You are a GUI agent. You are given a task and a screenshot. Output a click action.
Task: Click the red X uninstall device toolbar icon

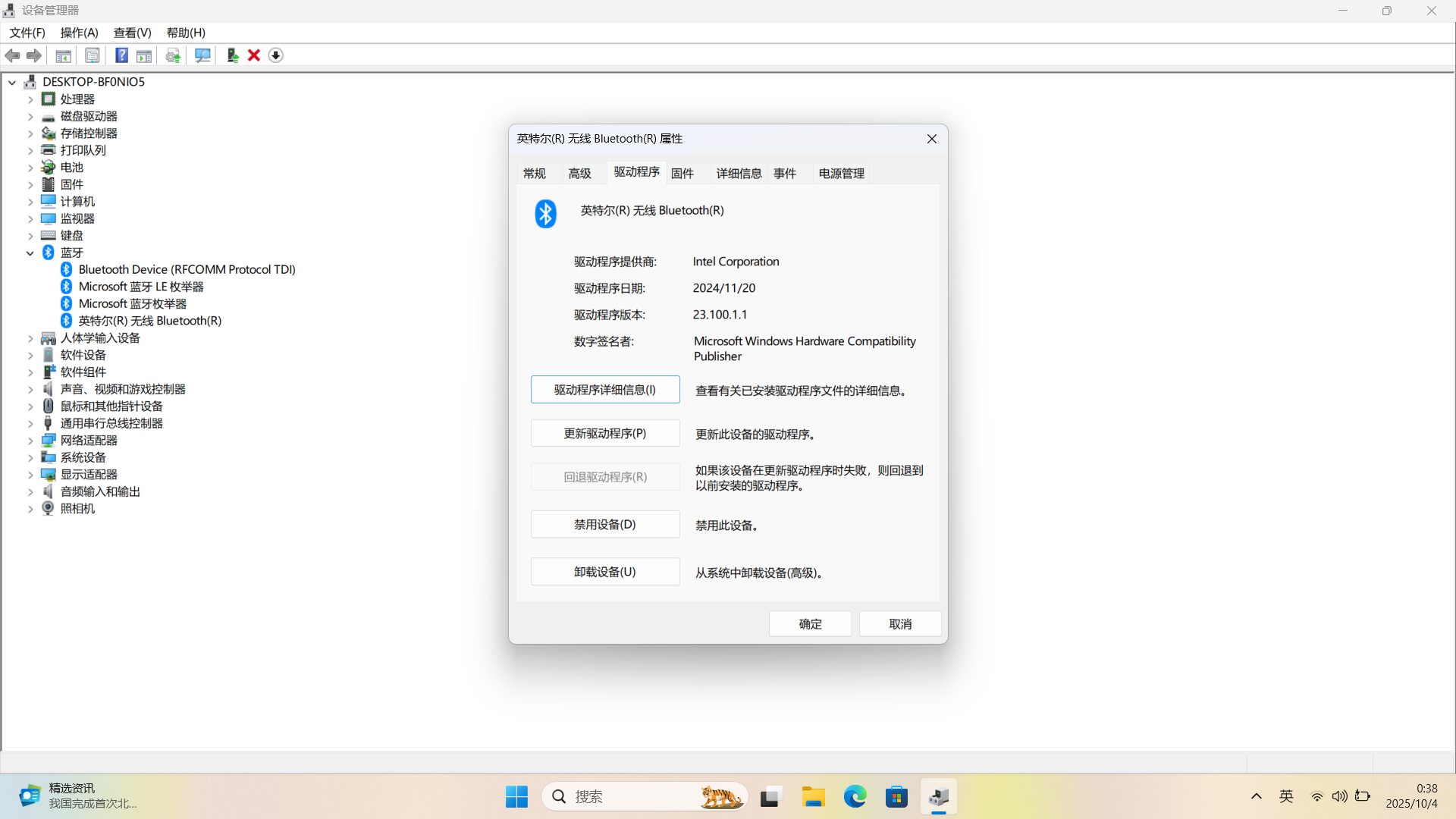[254, 55]
